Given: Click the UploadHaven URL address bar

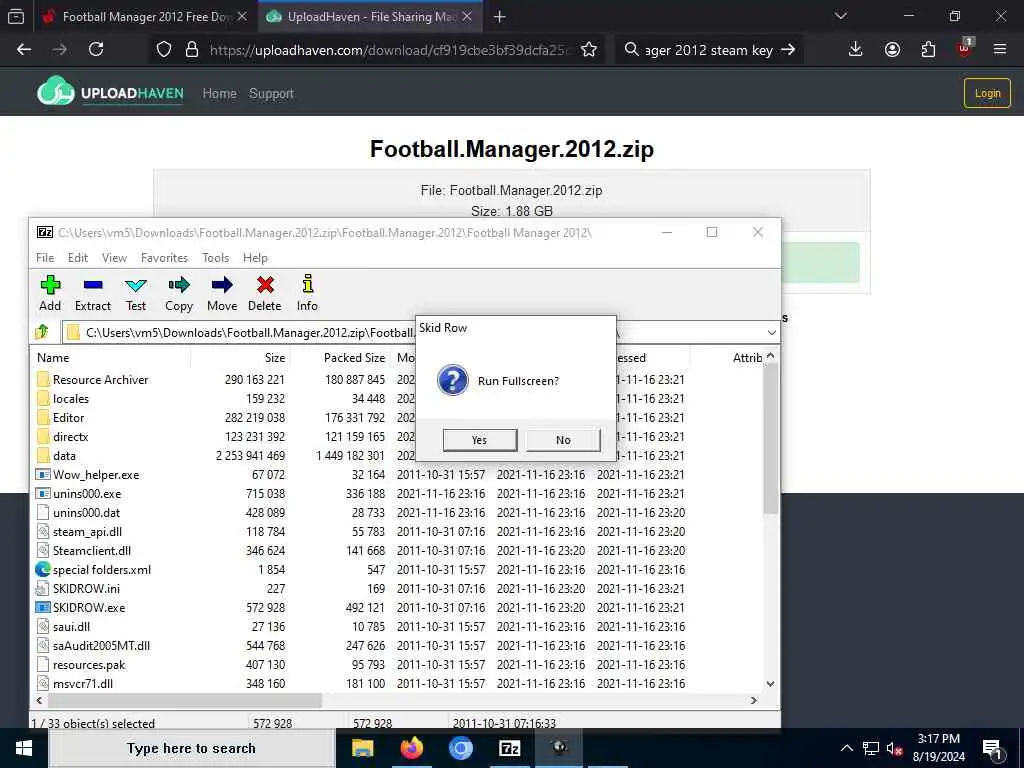Looking at the screenshot, I should tap(389, 50).
